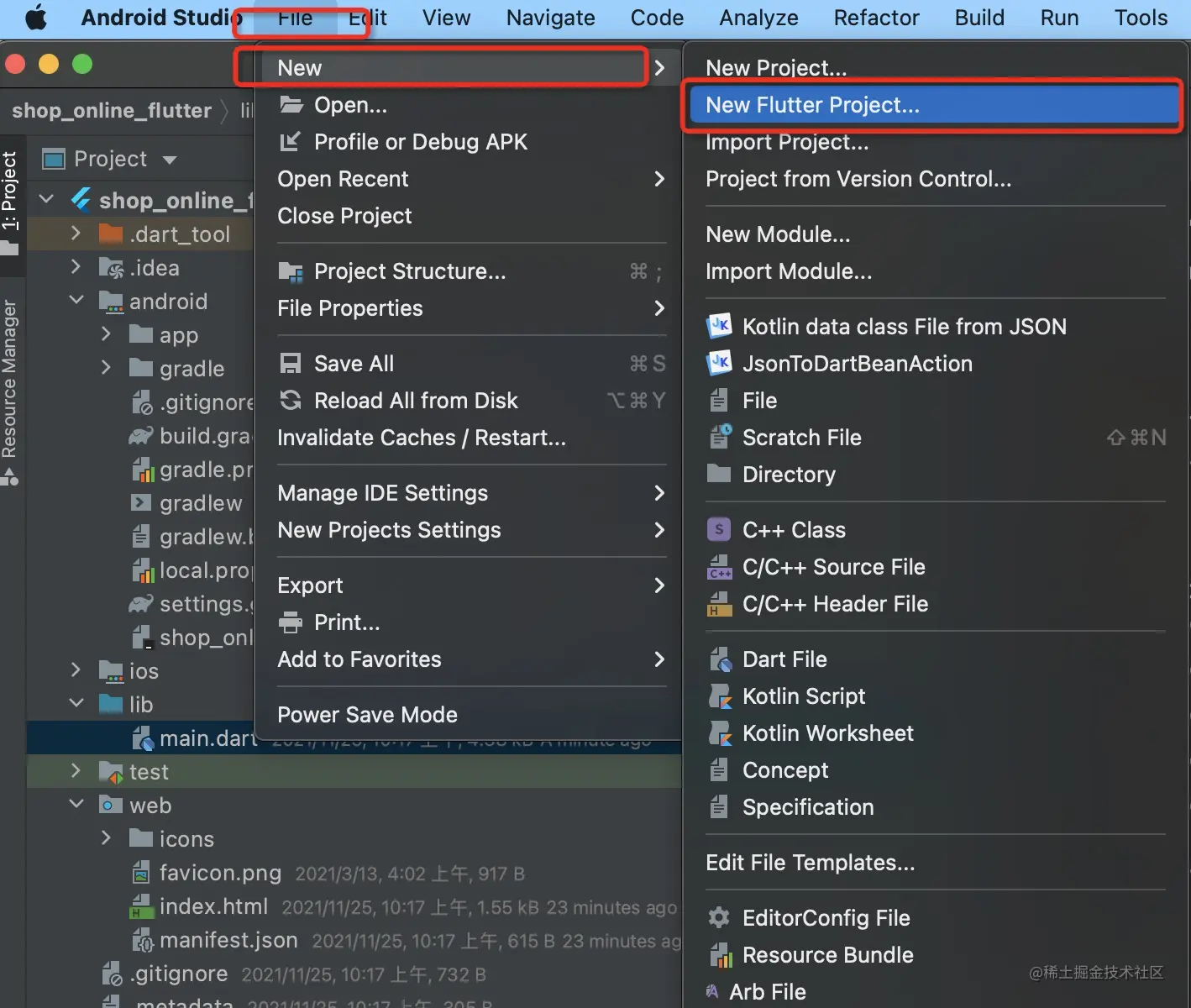Click the C++ Class icon
1191x1008 pixels.
tap(719, 529)
